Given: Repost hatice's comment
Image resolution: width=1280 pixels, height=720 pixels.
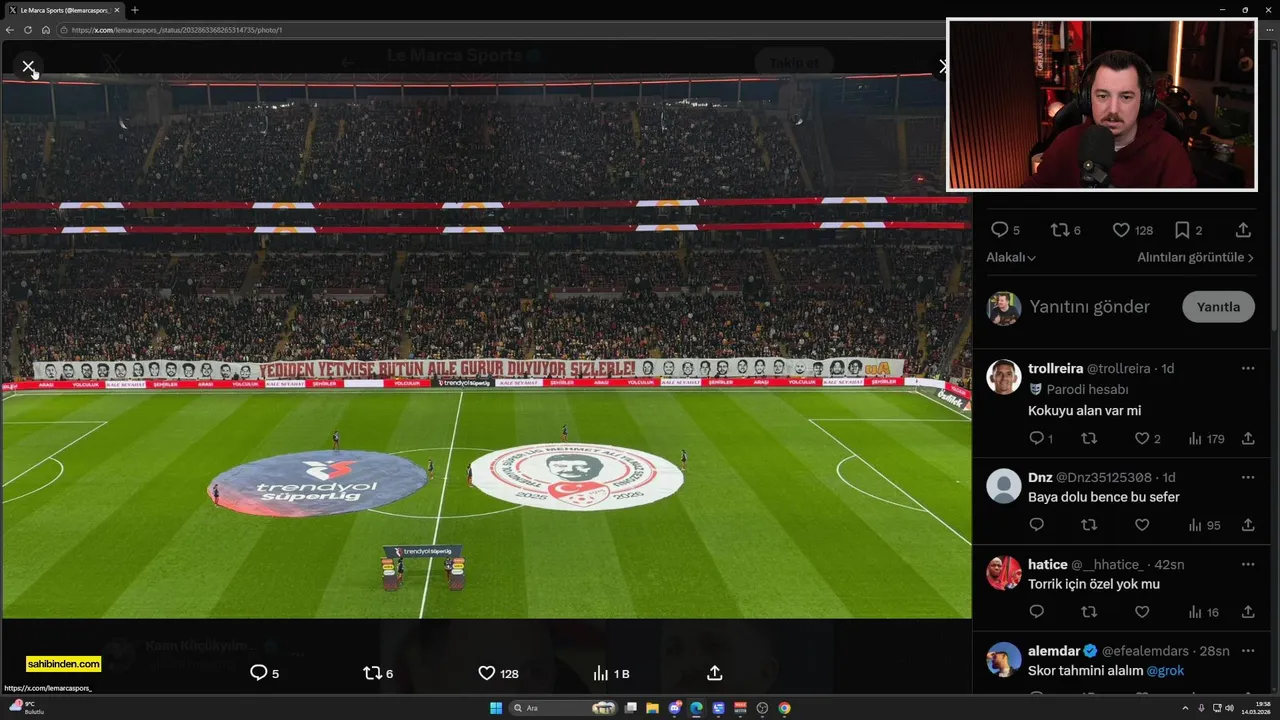Looking at the screenshot, I should (x=1089, y=612).
